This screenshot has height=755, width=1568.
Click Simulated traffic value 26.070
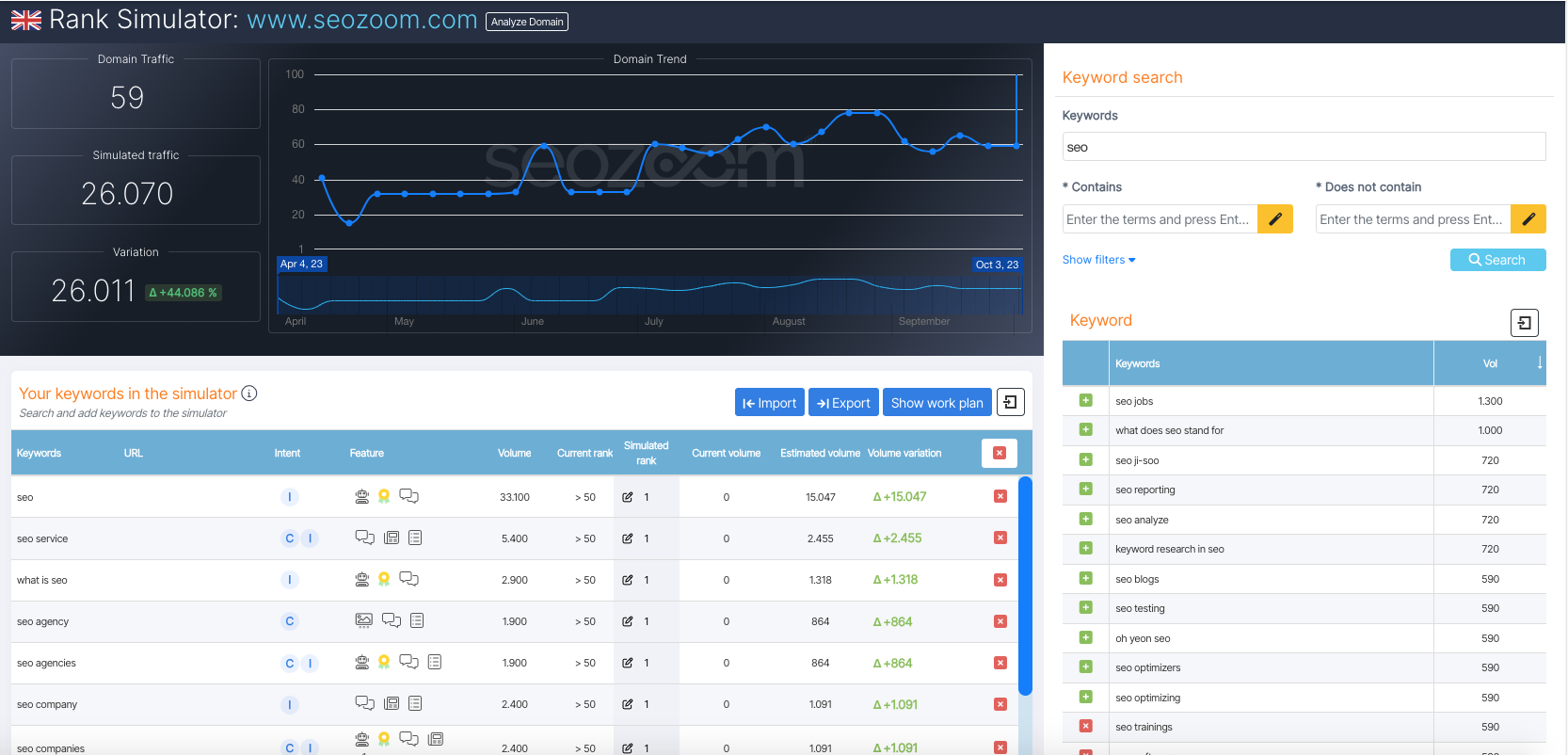127,194
